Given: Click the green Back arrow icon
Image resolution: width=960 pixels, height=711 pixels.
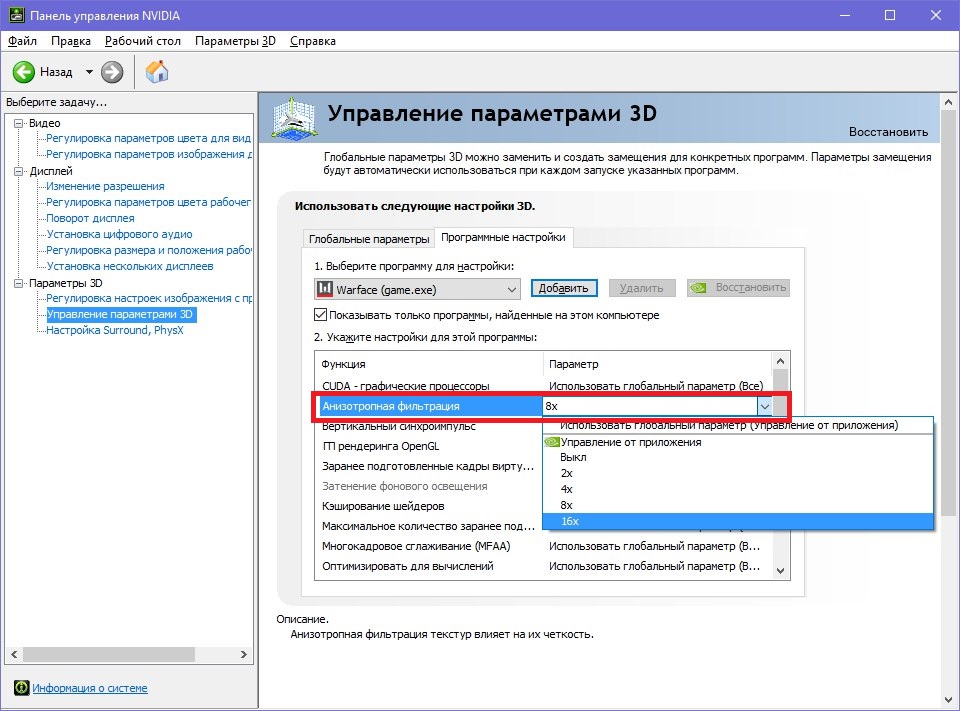Looking at the screenshot, I should pos(24,72).
